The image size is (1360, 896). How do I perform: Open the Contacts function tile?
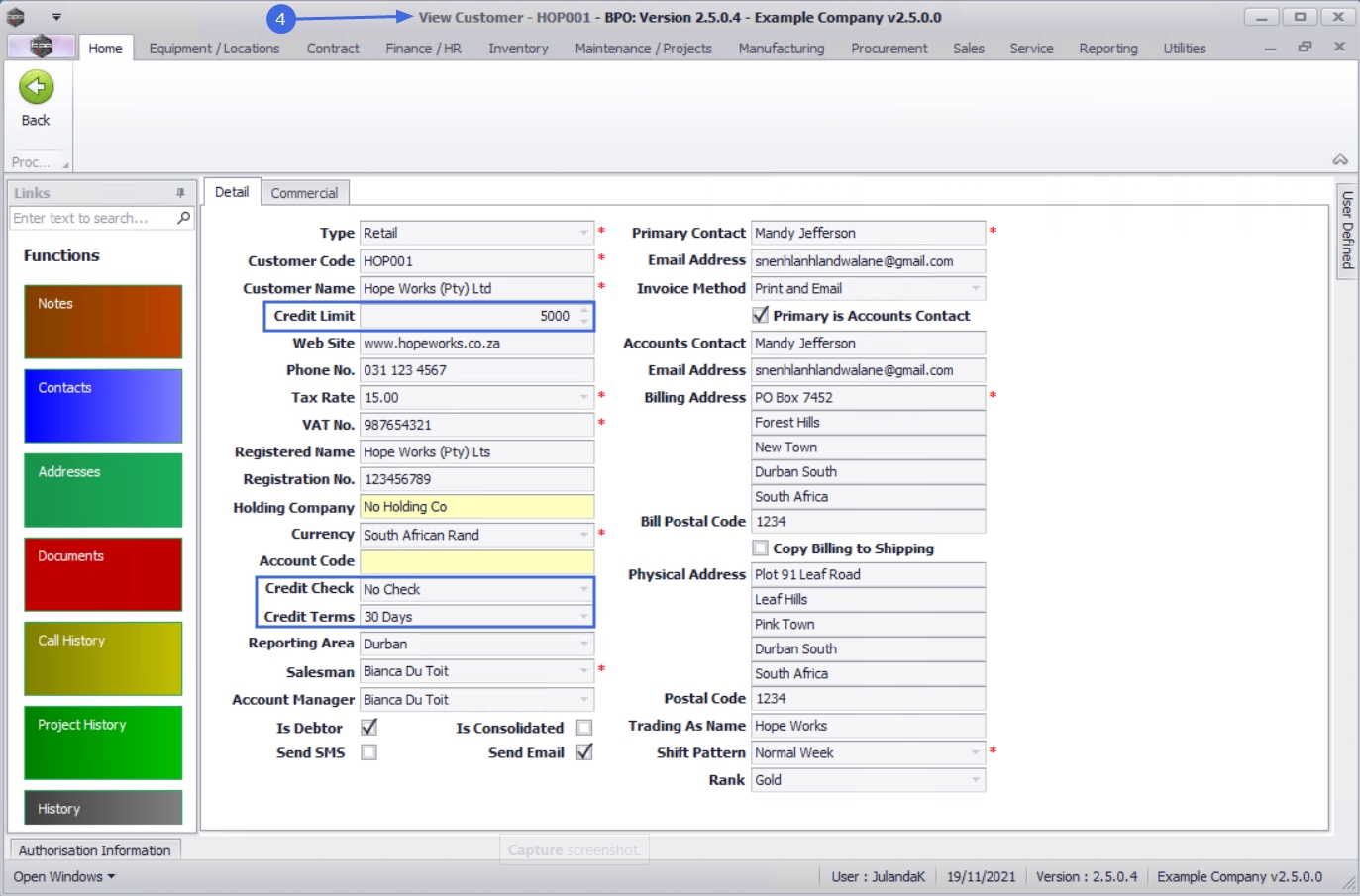coord(103,406)
